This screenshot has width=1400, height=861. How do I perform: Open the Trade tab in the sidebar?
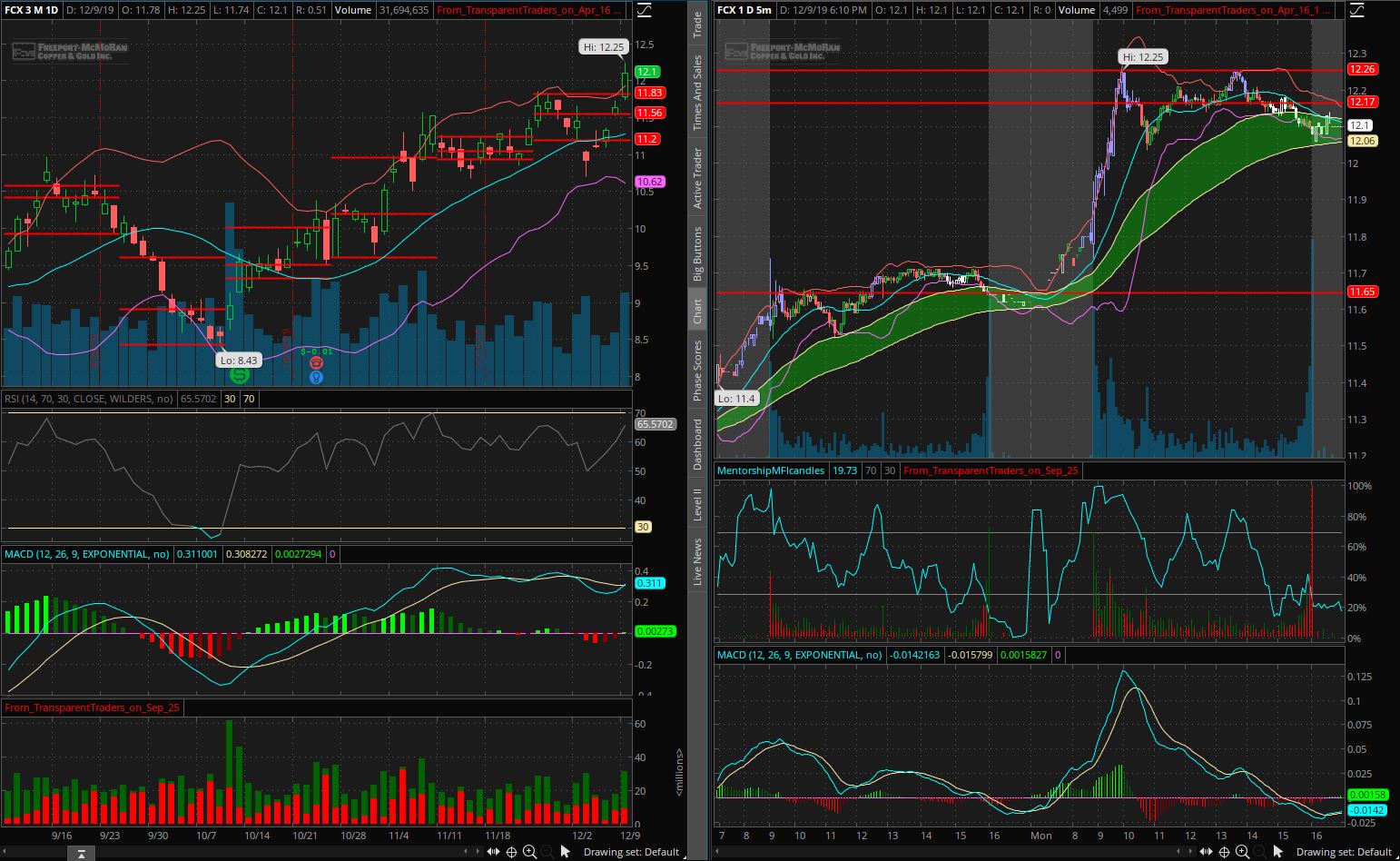coord(697,24)
